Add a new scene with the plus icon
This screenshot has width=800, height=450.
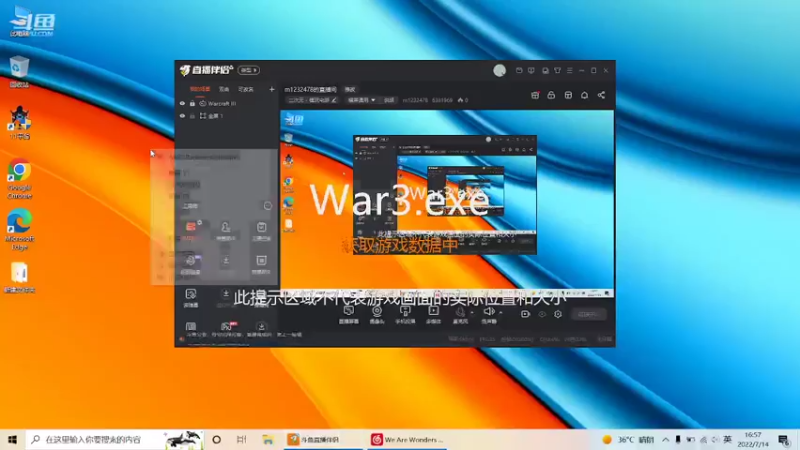272,89
